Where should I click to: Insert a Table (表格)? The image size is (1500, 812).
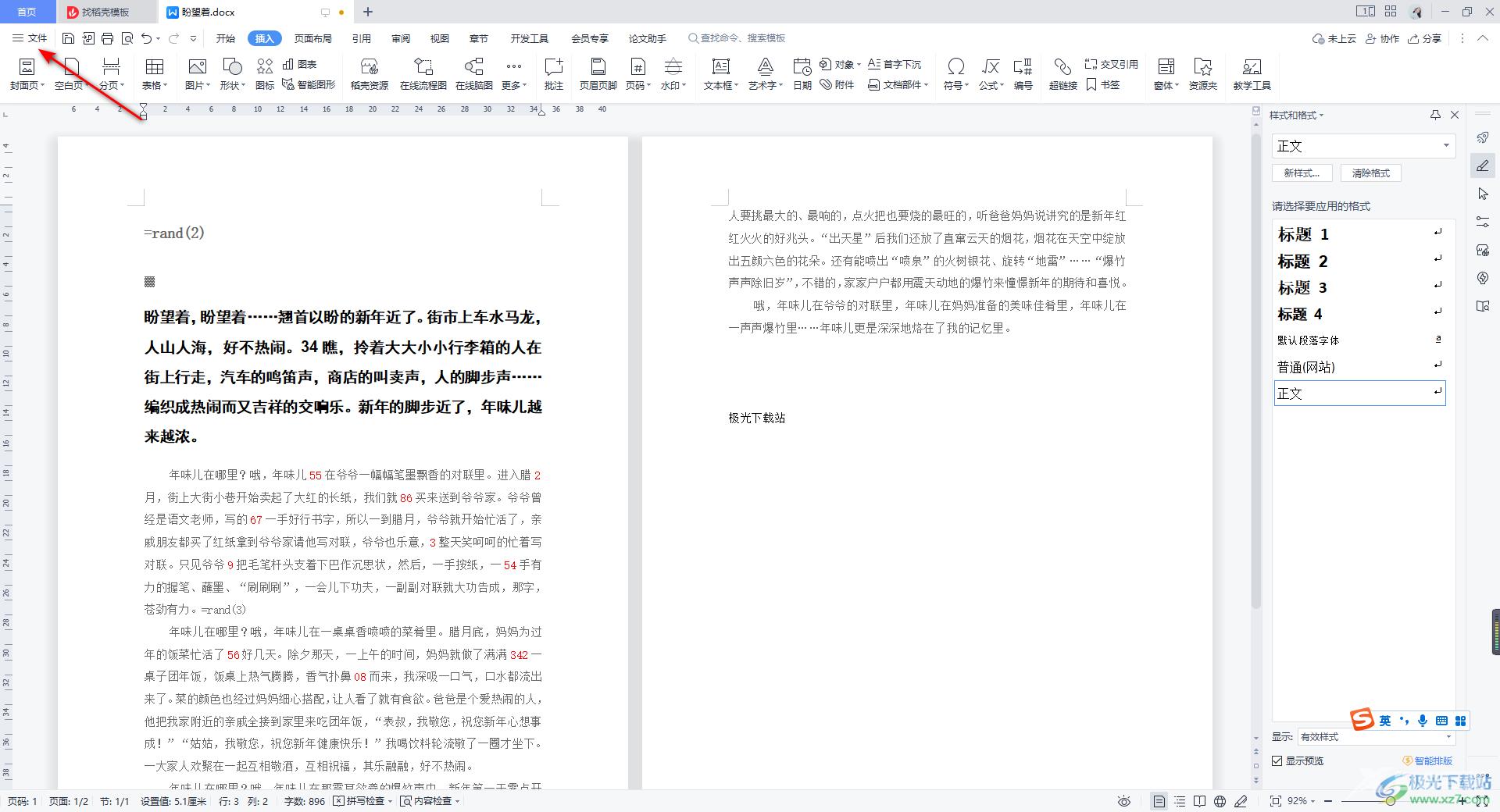point(155,74)
